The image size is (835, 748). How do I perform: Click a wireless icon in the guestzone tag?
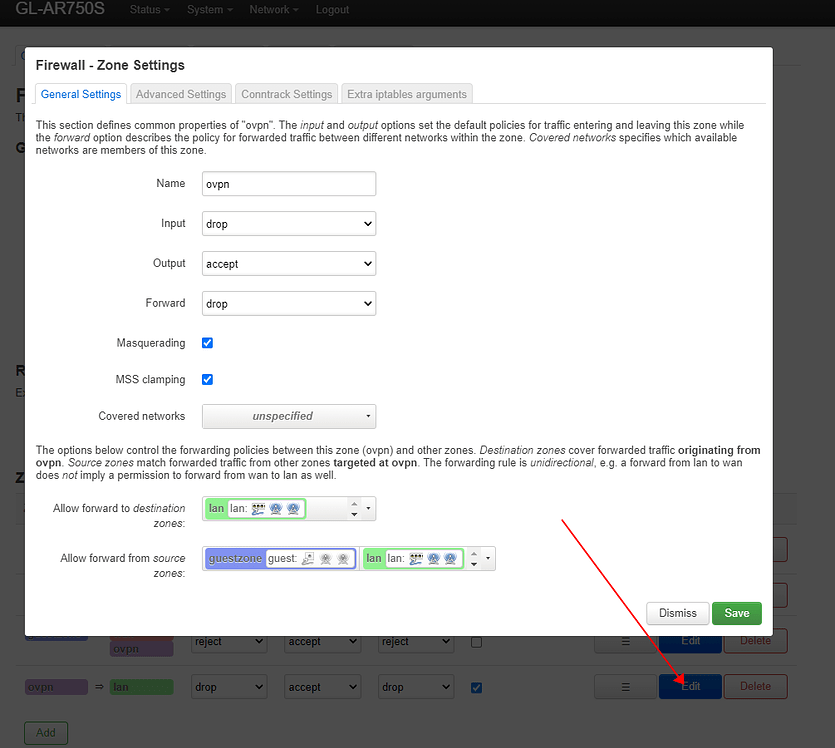click(325, 557)
